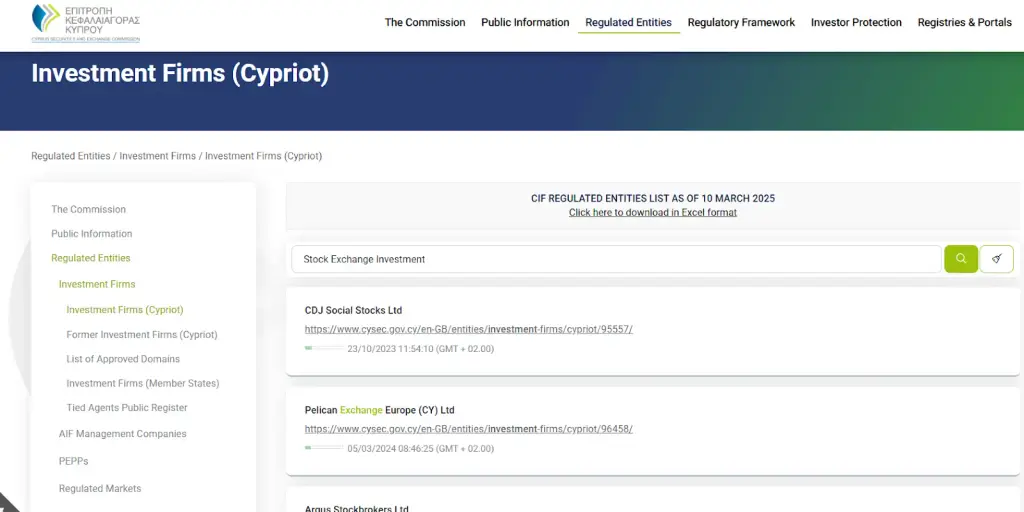Viewport: 1024px width, 512px height.
Task: Open The Commission in sidebar
Action: tap(88, 210)
